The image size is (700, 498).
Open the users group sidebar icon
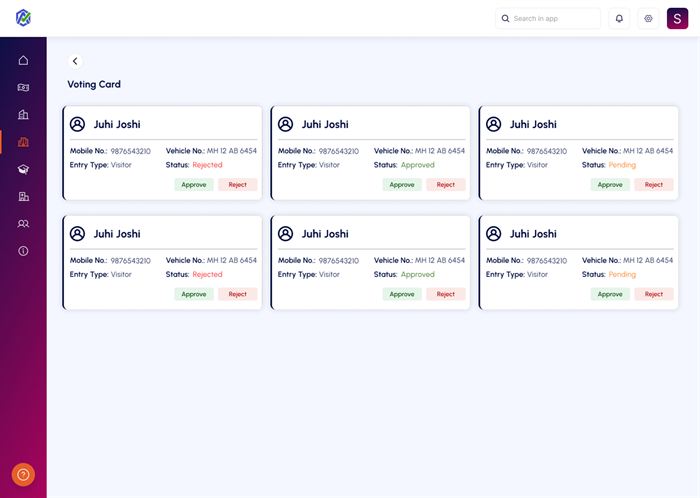tap(23, 224)
